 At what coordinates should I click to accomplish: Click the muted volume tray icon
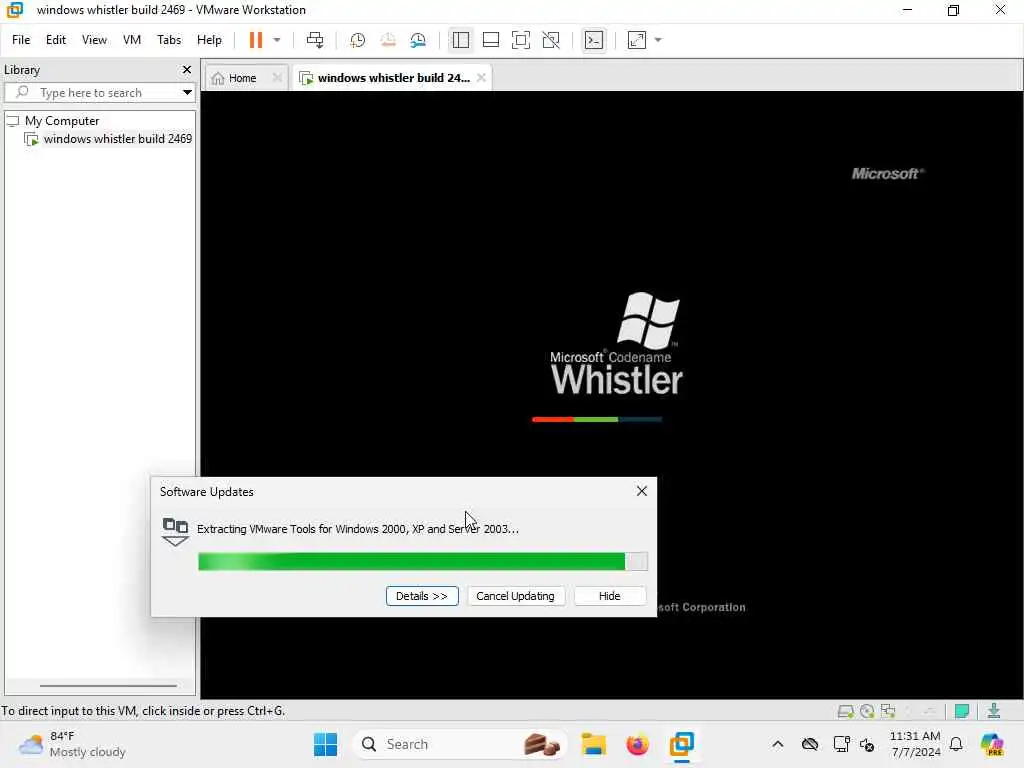click(x=867, y=744)
